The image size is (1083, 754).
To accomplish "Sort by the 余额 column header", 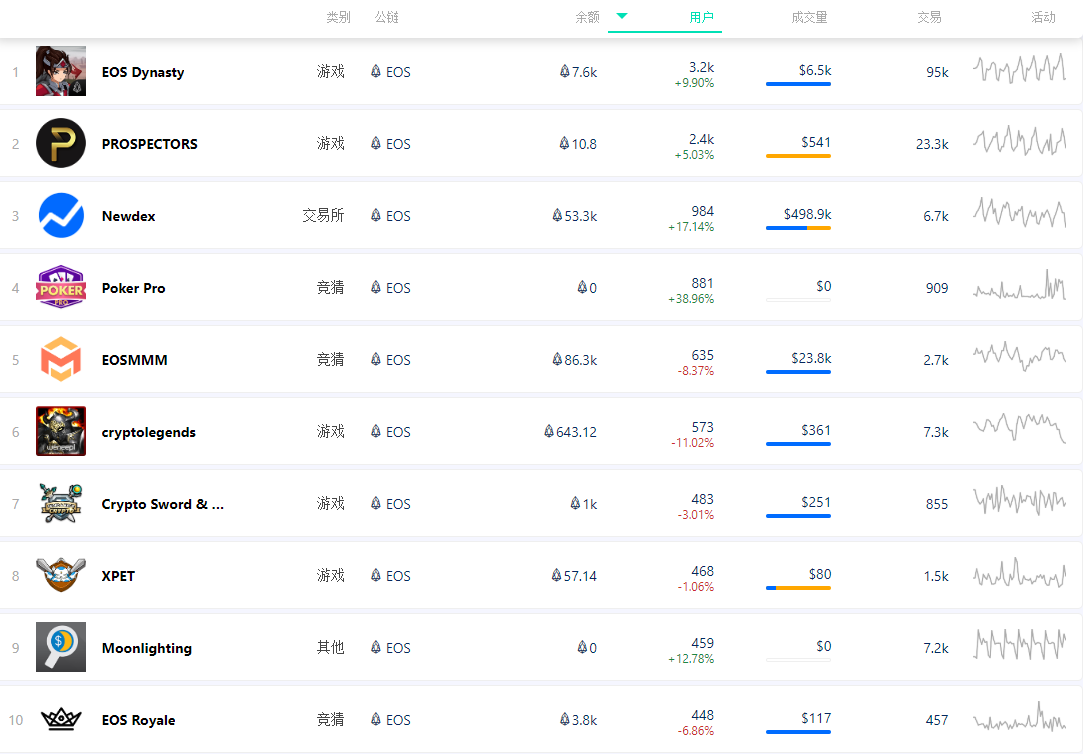I will point(587,17).
